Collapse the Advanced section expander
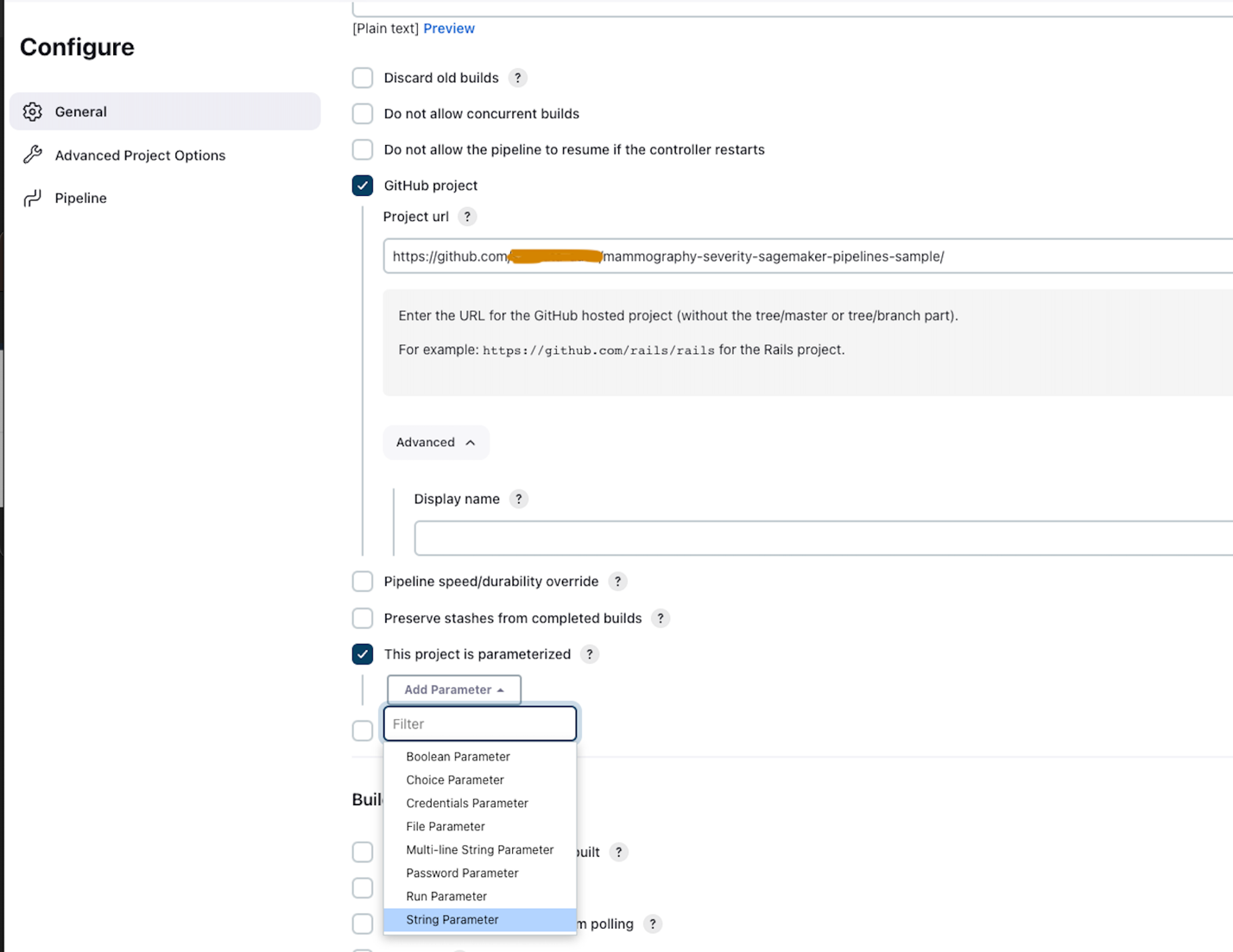This screenshot has width=1233, height=952. (435, 442)
